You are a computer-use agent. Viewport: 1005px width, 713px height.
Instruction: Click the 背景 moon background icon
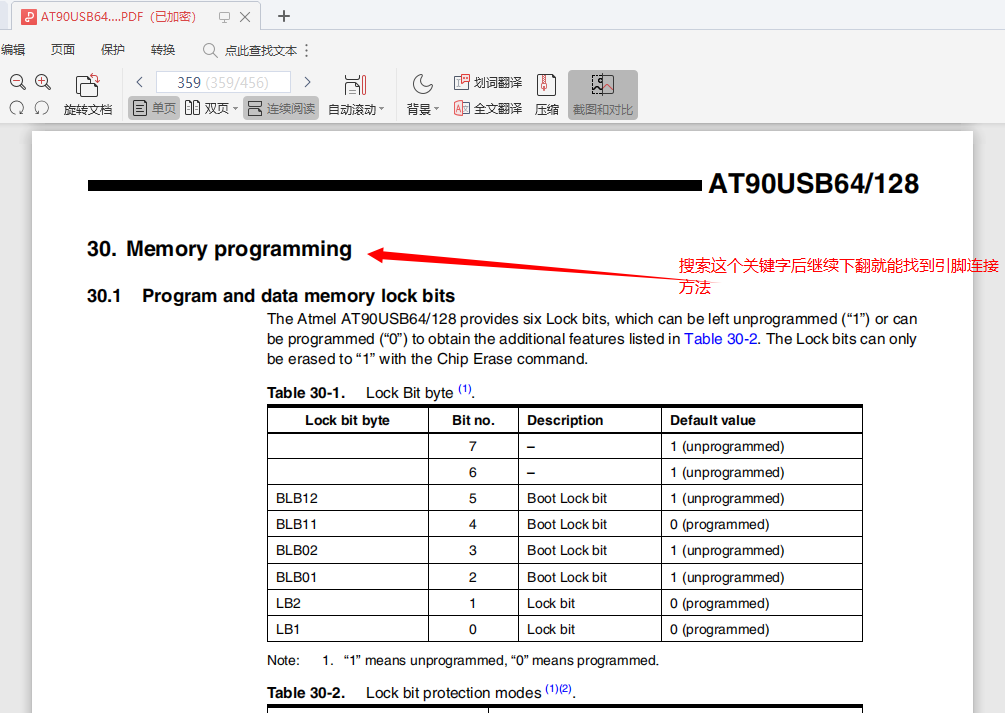[422, 84]
